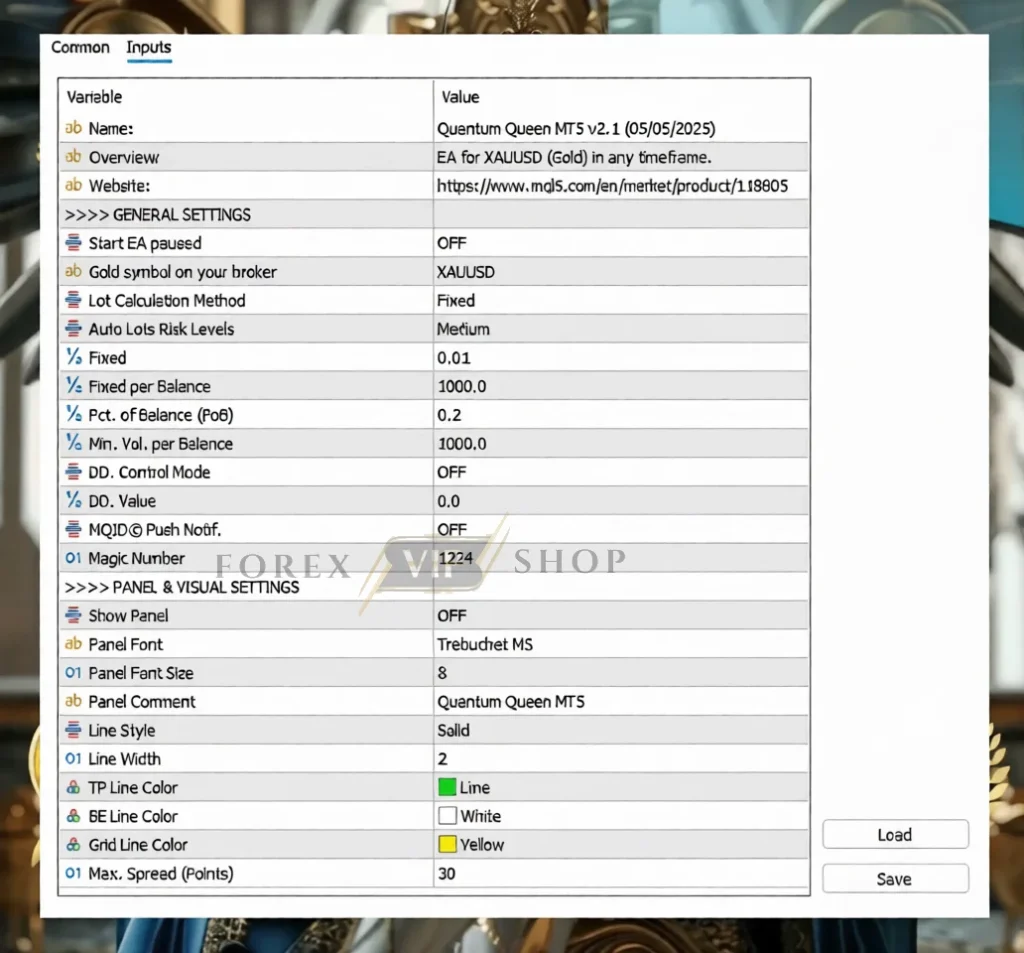1024x953 pixels.
Task: Select the Inputs tab
Action: point(149,47)
